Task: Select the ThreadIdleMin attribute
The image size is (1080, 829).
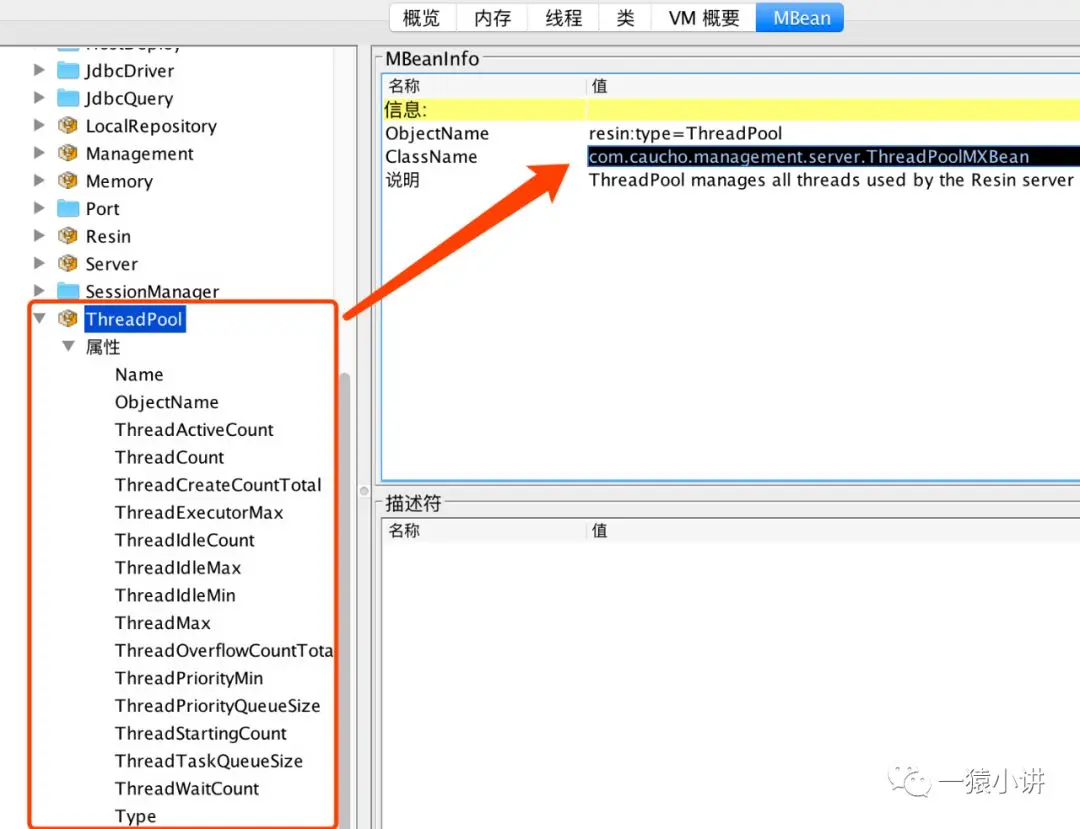Action: click(x=175, y=595)
